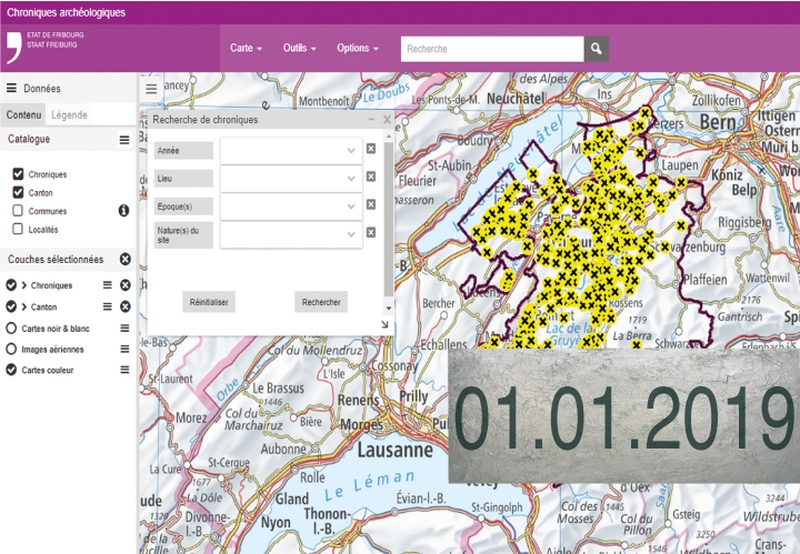Open options for the Cartes couleur layer
The height and width of the screenshot is (554, 800).
click(125, 370)
